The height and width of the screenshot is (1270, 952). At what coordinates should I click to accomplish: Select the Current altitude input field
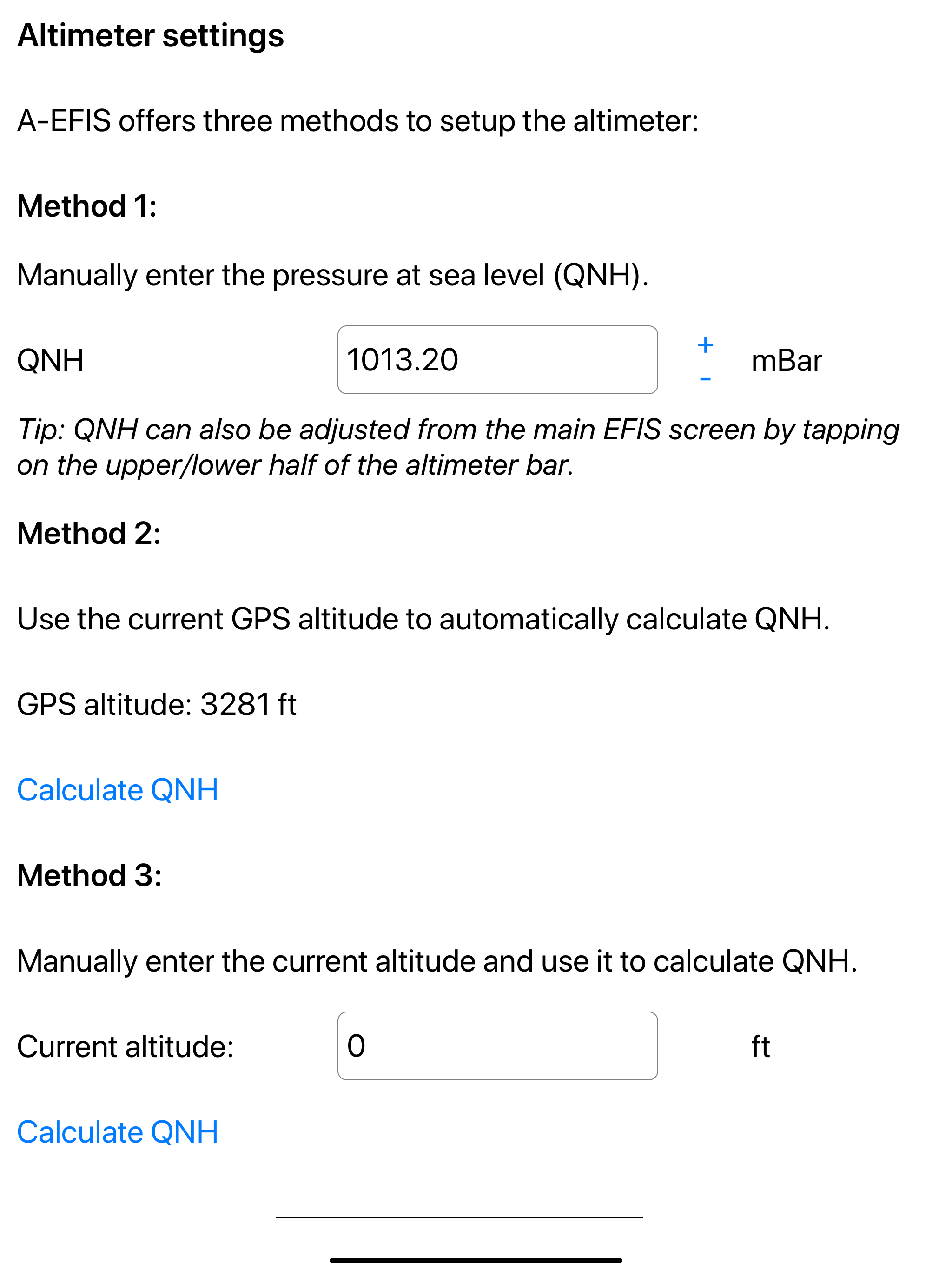[x=497, y=1046]
